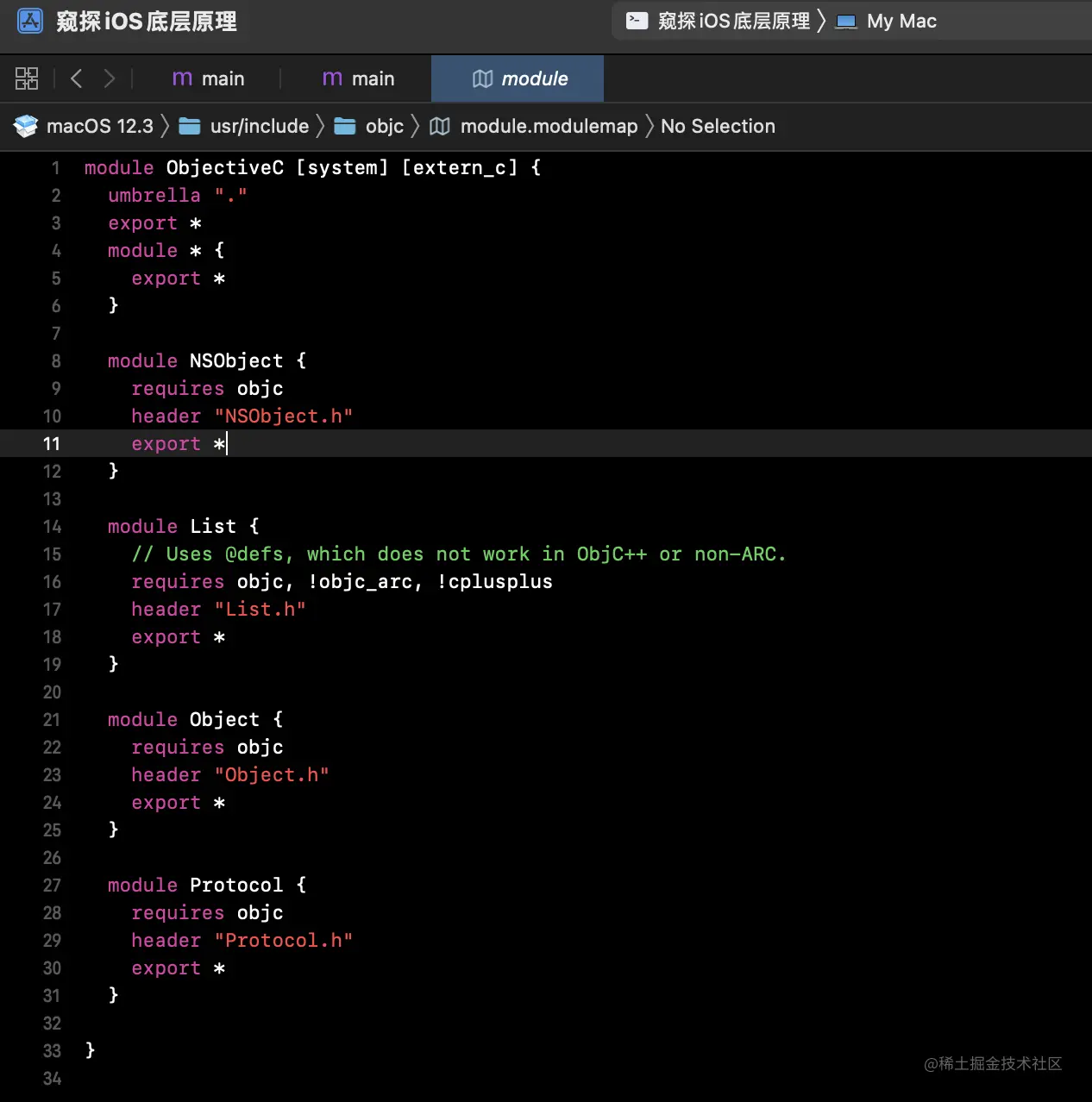Screen dimensions: 1092x1102
Task: Open the usr/include breadcrumb
Action: coord(260,126)
